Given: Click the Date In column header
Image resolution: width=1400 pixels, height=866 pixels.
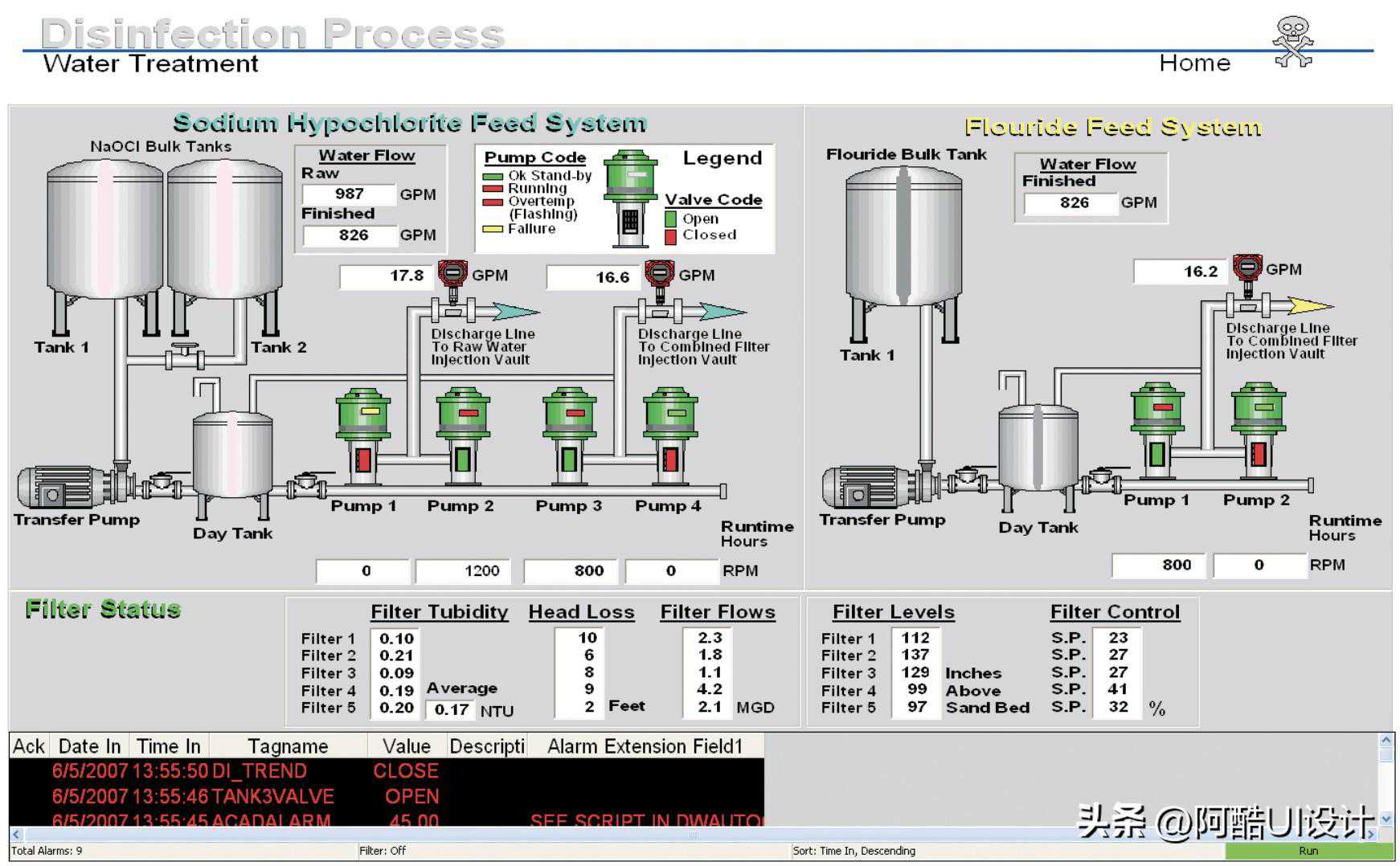Looking at the screenshot, I should coord(89,746).
